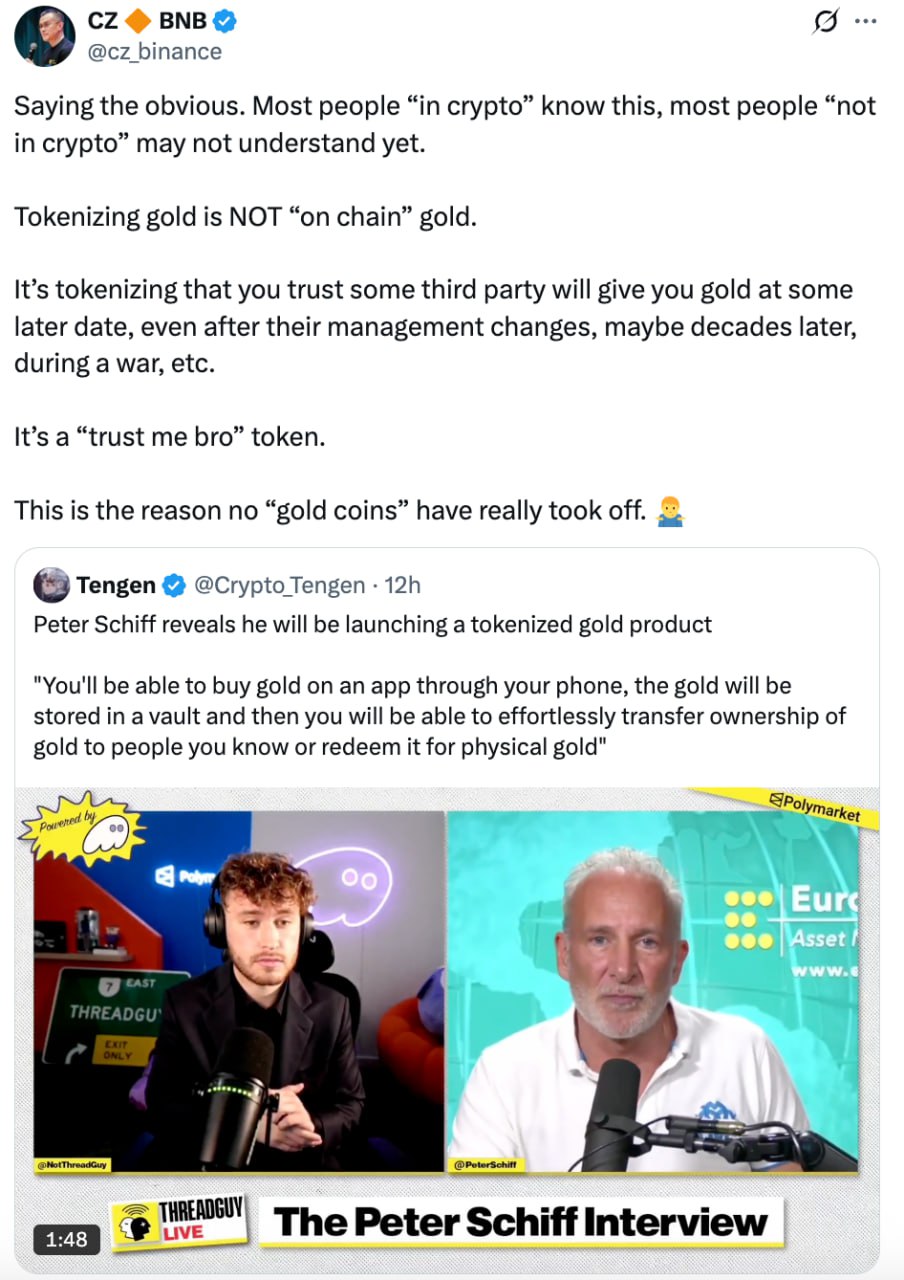Click the 1:48 video duration badge
The width and height of the screenshot is (904, 1280).
[x=67, y=1240]
